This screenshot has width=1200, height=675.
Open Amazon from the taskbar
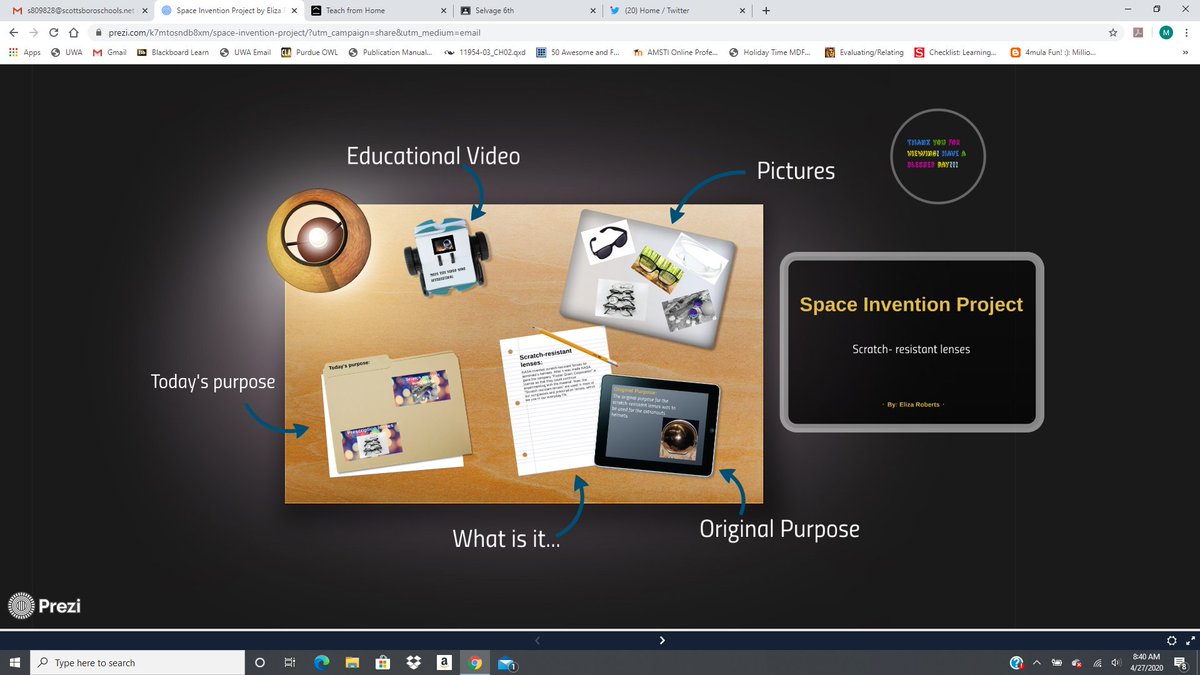click(x=443, y=662)
